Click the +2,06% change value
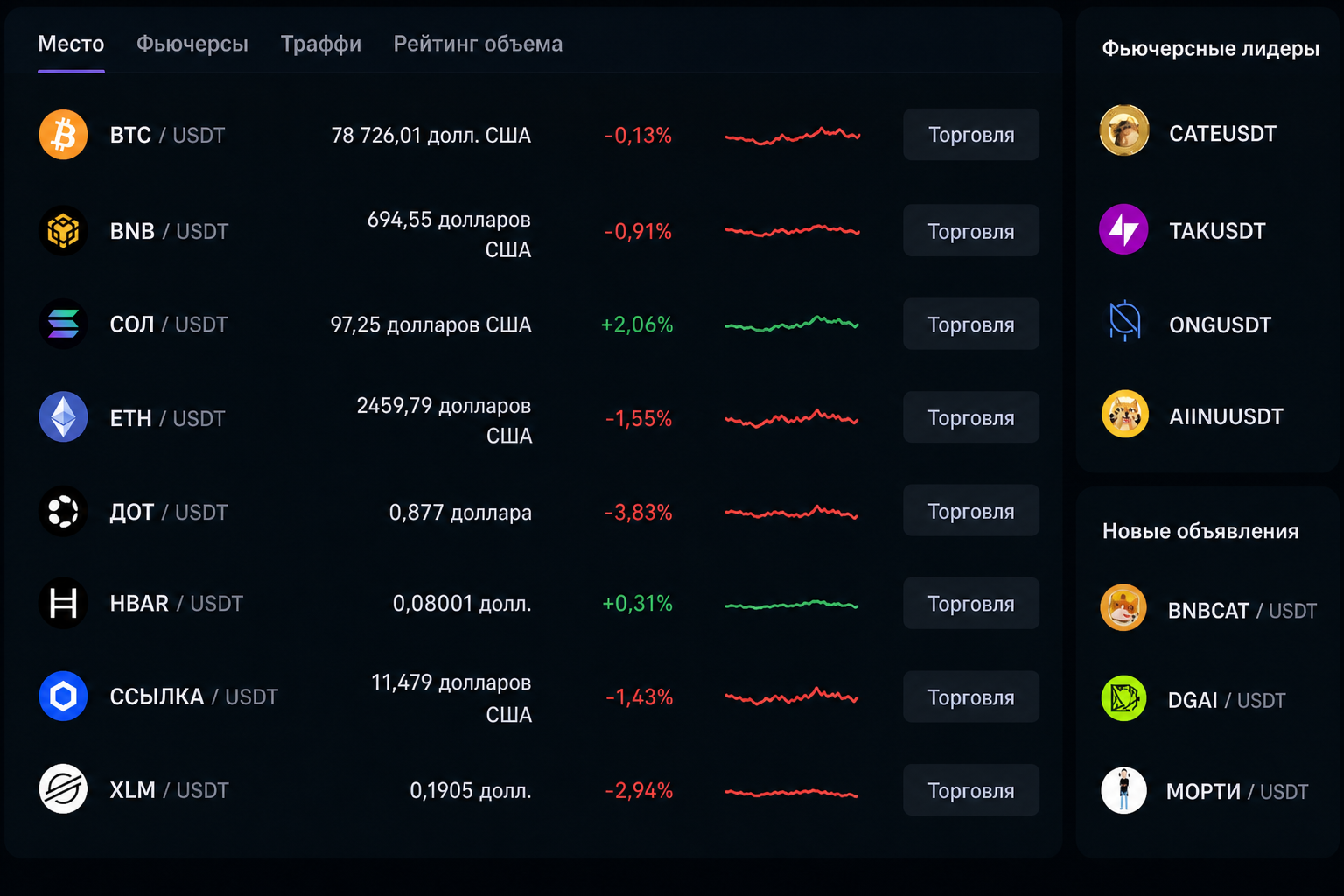This screenshot has height=896, width=1344. tap(637, 325)
